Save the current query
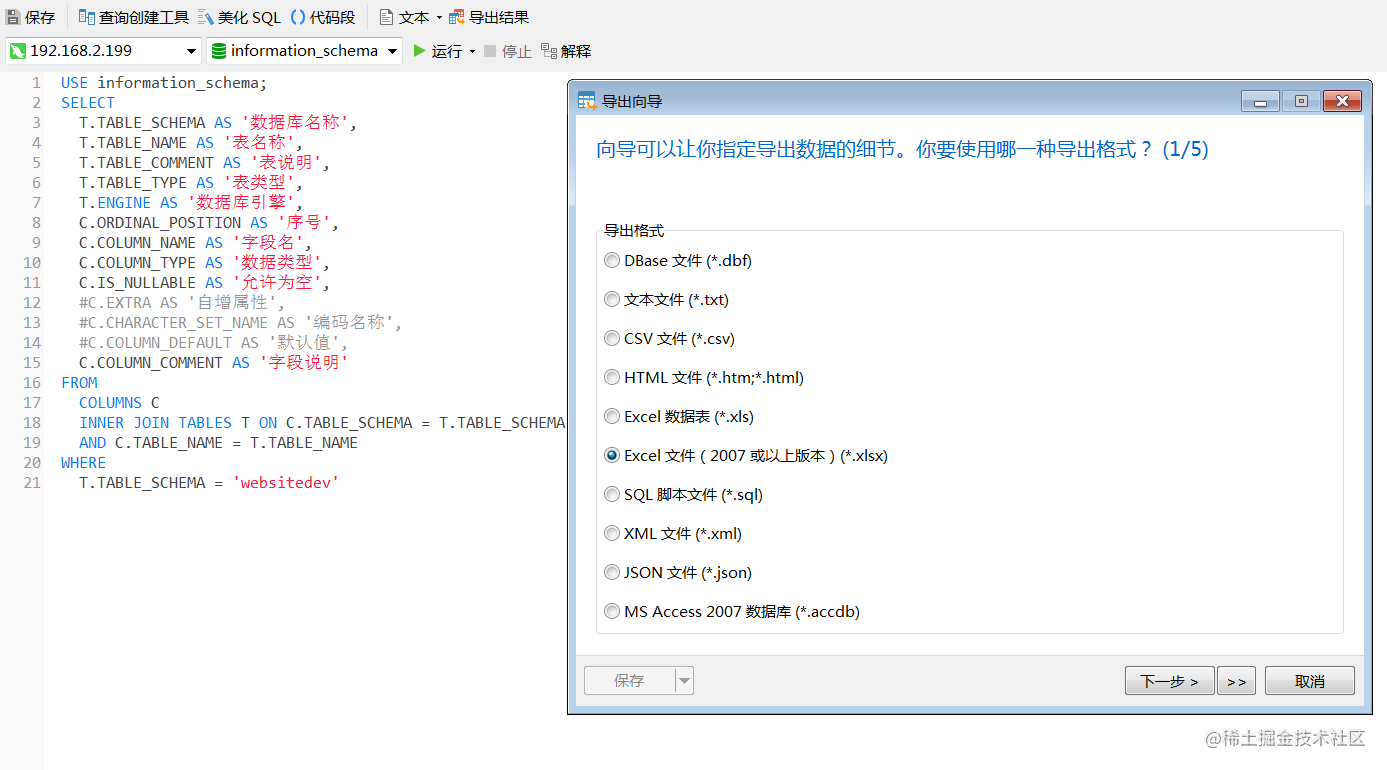This screenshot has height=770, width=1387. click(31, 16)
